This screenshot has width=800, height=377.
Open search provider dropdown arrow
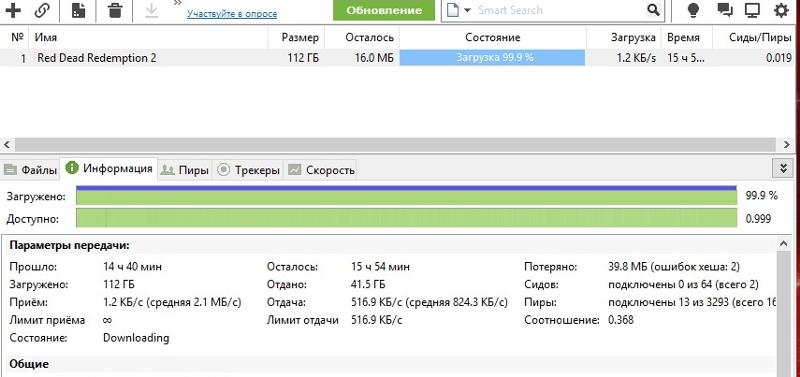[467, 10]
